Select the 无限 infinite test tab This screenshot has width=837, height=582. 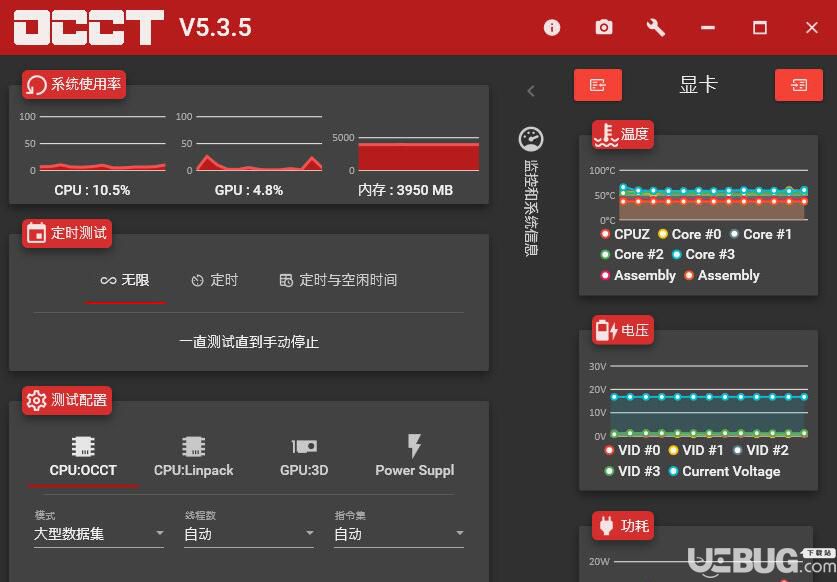pos(125,281)
